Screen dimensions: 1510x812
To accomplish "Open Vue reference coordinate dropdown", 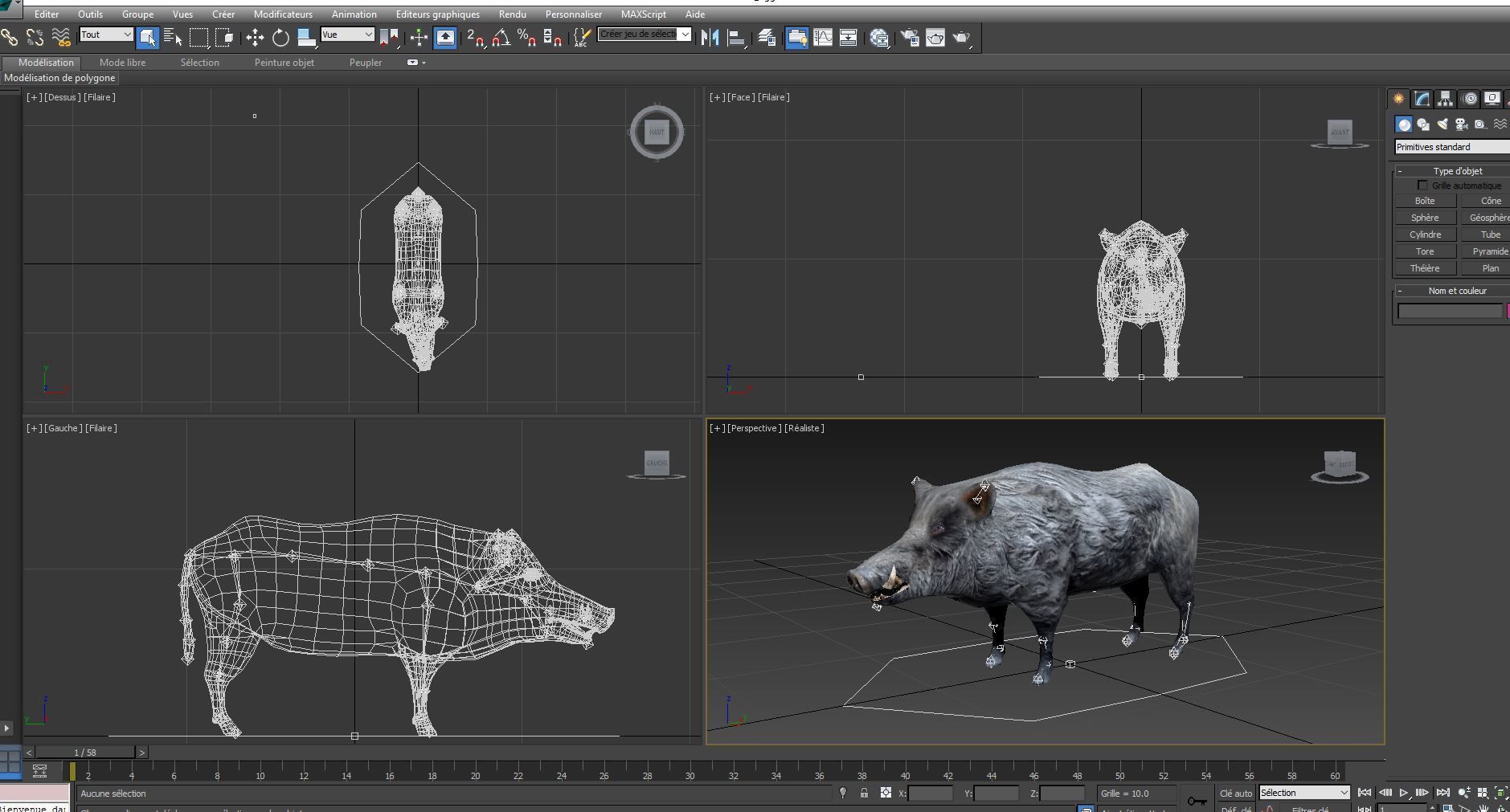I will click(347, 35).
